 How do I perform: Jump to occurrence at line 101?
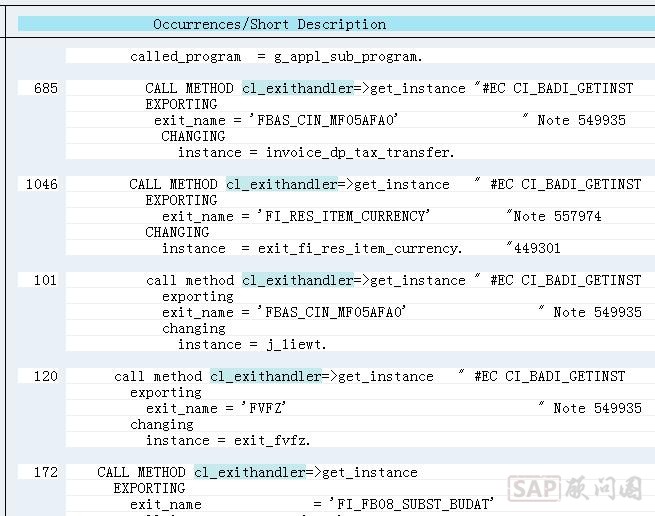tap(45, 281)
